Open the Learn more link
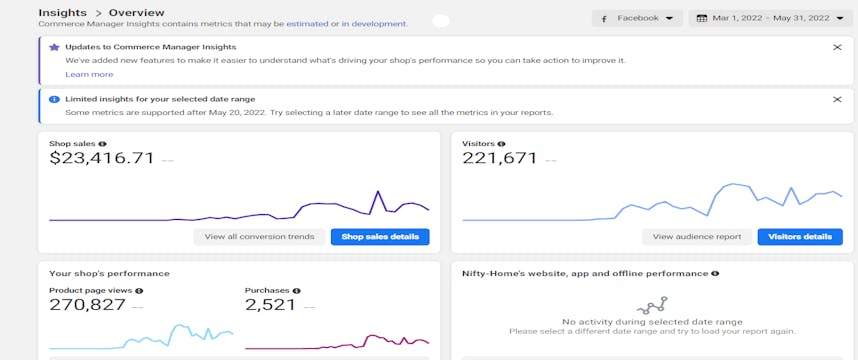The image size is (858, 360). (89, 74)
